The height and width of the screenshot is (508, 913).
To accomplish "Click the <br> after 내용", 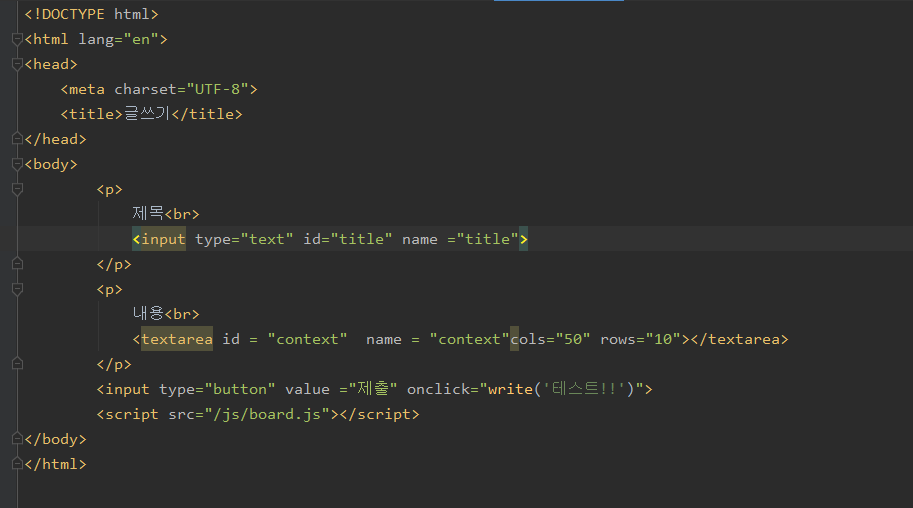I will [x=182, y=314].
